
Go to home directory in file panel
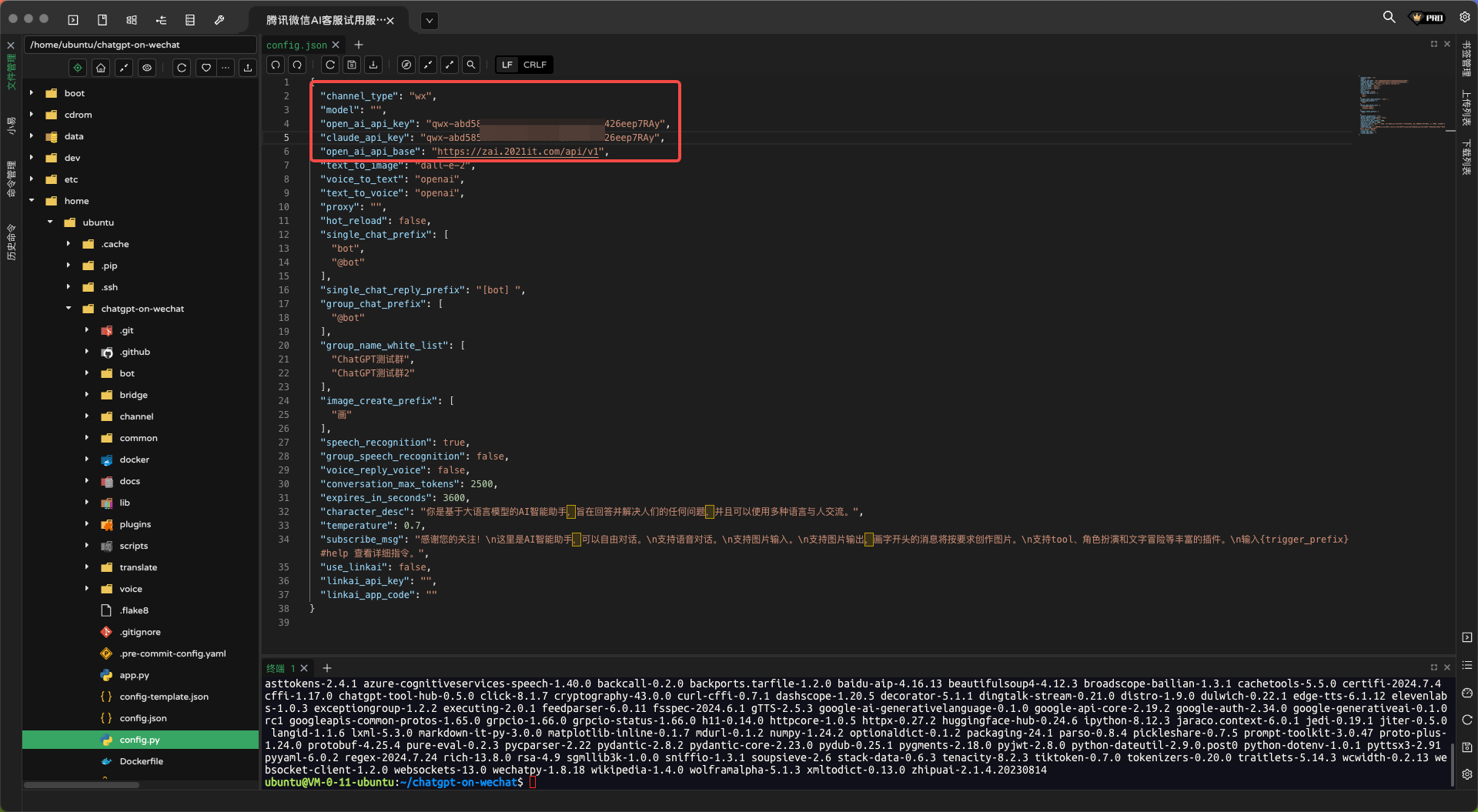tap(101, 68)
